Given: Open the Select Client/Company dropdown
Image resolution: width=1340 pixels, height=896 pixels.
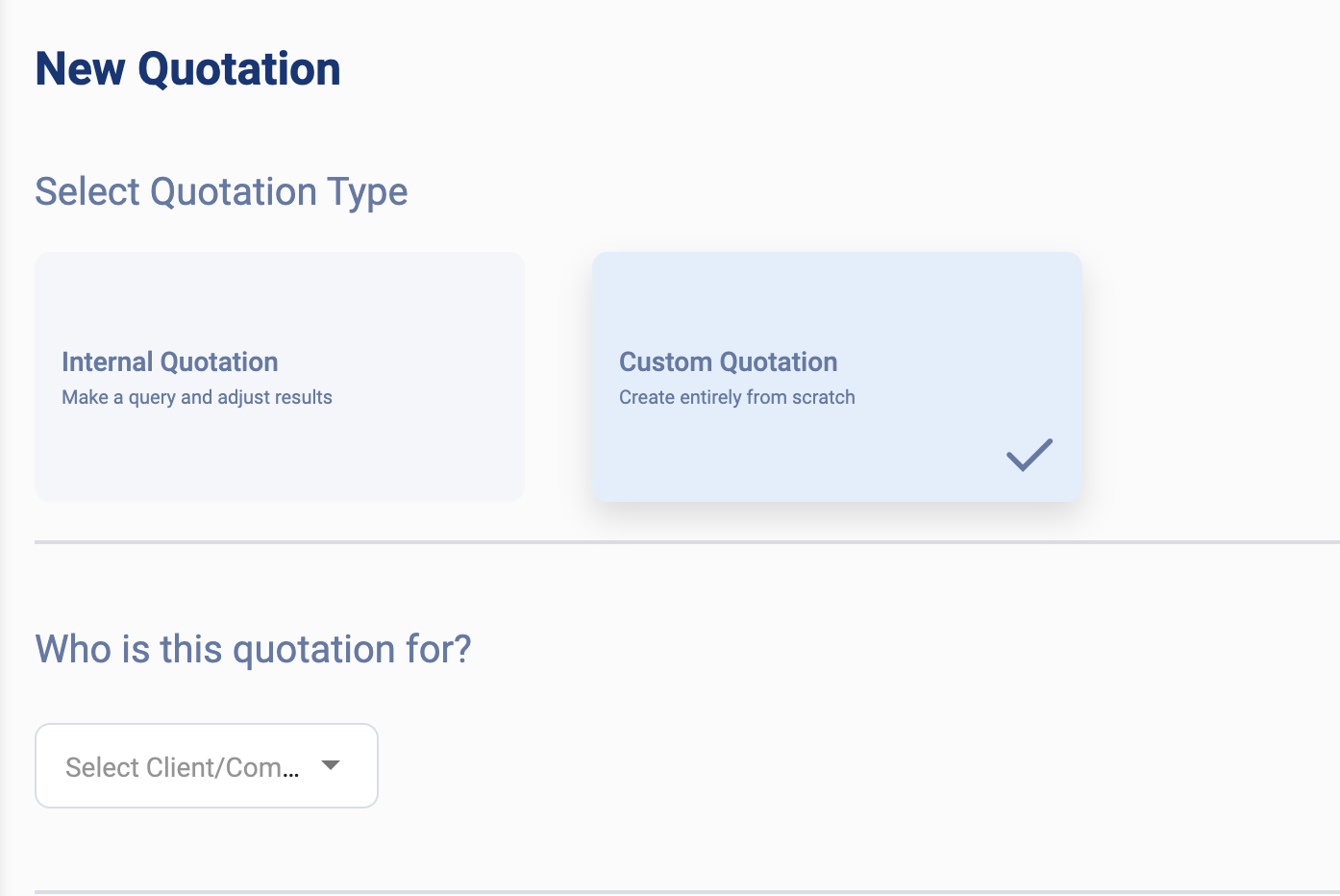Looking at the screenshot, I should coord(206,765).
